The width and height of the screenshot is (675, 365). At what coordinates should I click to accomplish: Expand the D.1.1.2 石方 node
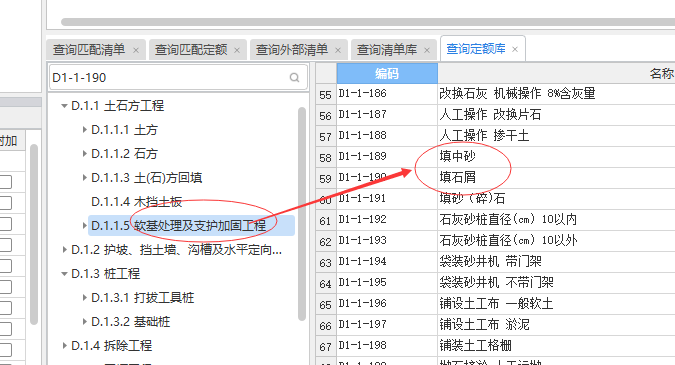coord(85,153)
